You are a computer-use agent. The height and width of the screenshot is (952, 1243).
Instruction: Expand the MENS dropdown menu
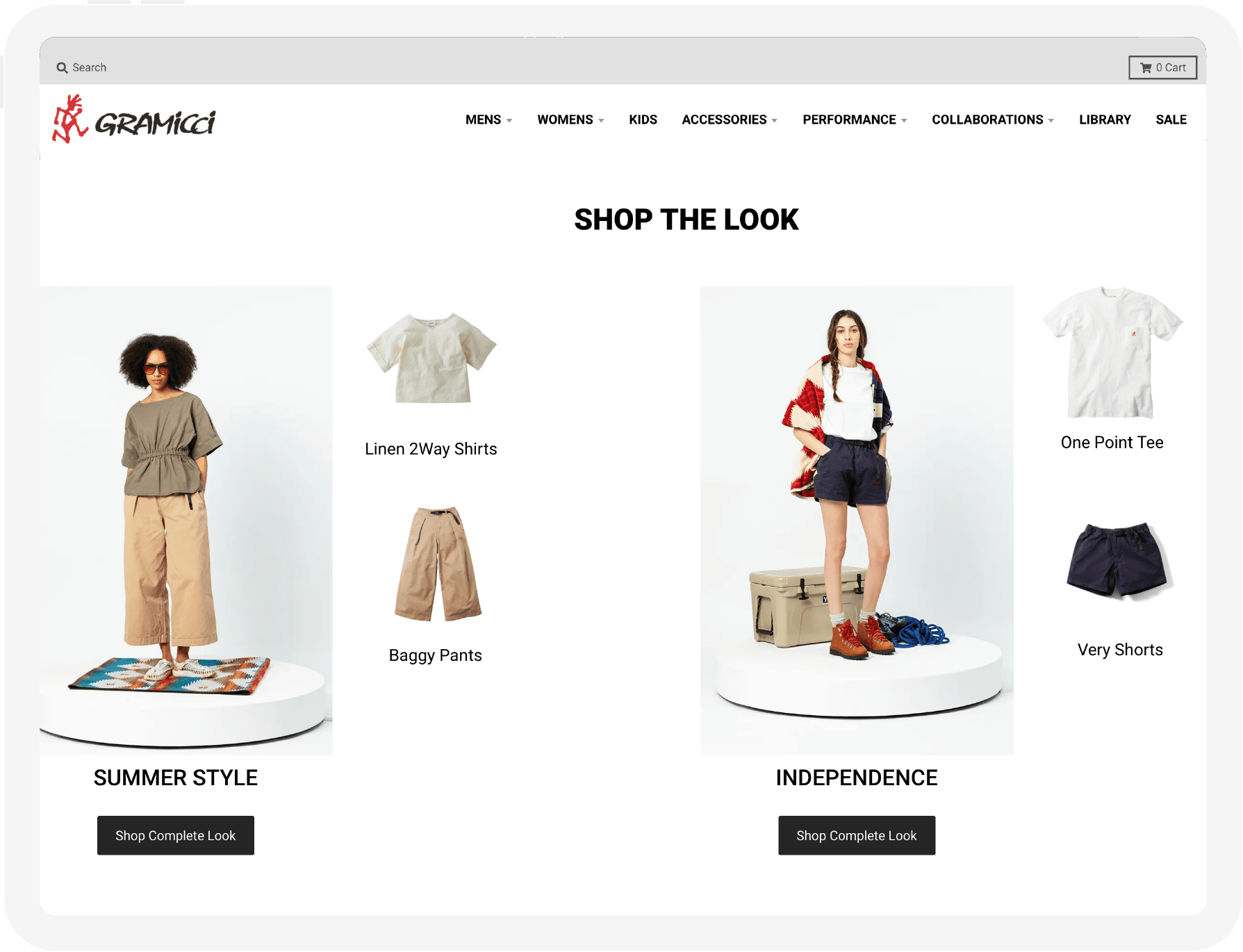point(488,120)
